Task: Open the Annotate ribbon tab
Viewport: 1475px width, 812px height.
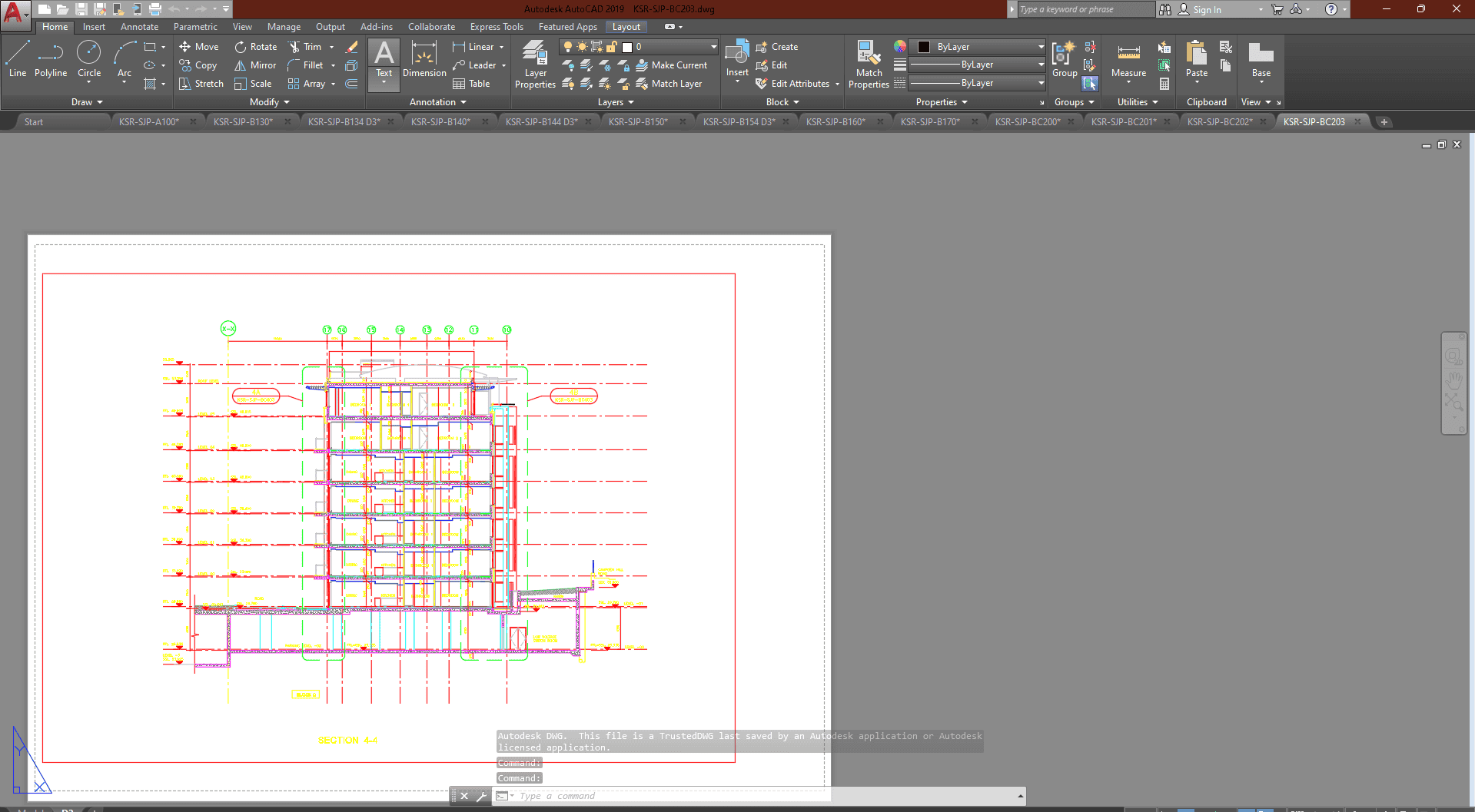Action: (x=139, y=27)
